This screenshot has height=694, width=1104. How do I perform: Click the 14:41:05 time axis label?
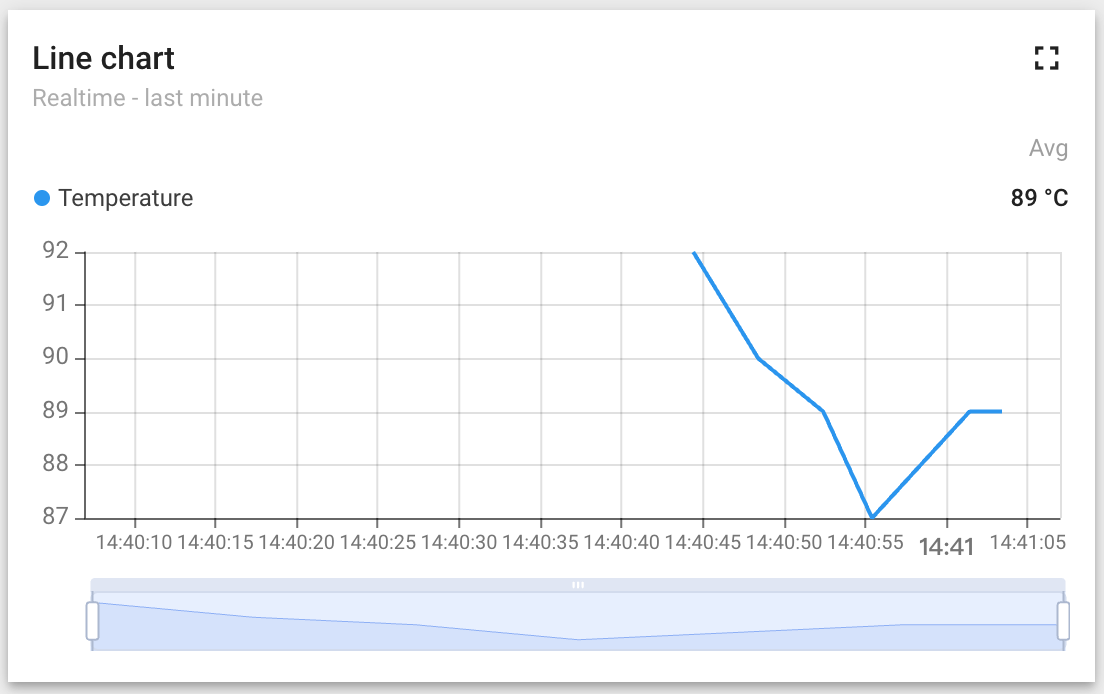[1027, 543]
